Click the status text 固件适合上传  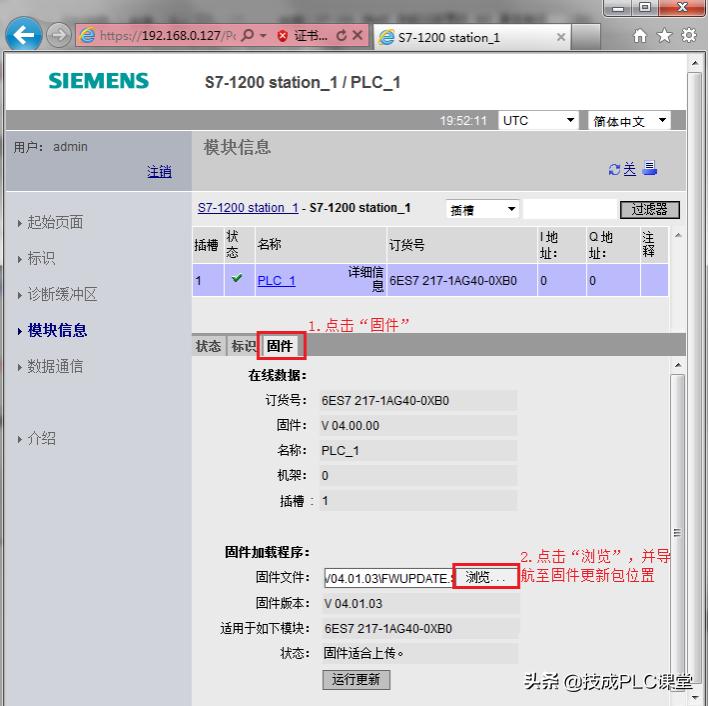(363, 653)
